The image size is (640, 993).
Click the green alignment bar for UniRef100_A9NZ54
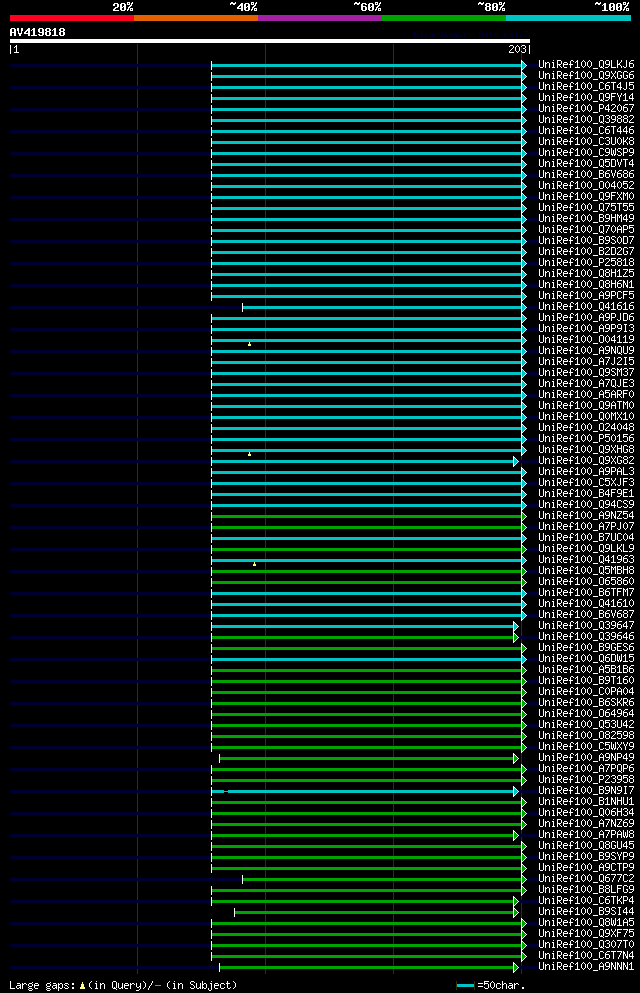tap(369, 516)
